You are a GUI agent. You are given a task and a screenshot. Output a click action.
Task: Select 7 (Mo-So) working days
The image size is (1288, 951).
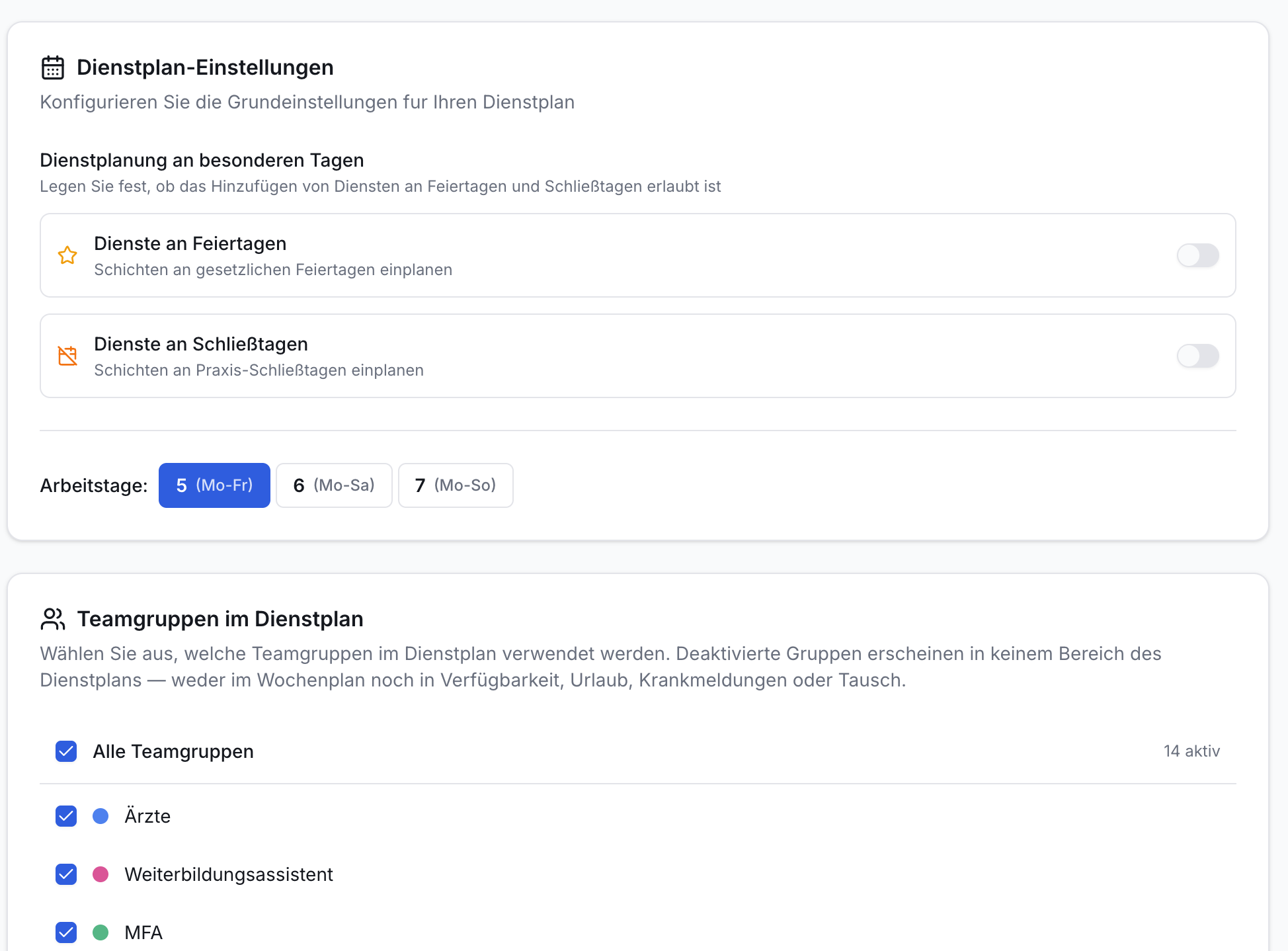tap(456, 485)
